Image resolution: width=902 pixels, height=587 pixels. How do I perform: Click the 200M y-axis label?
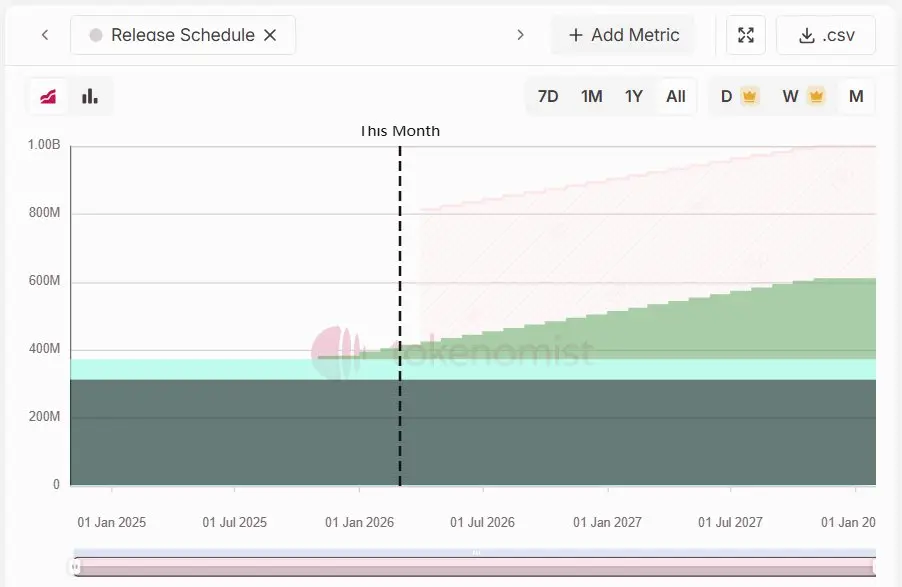[x=44, y=417]
